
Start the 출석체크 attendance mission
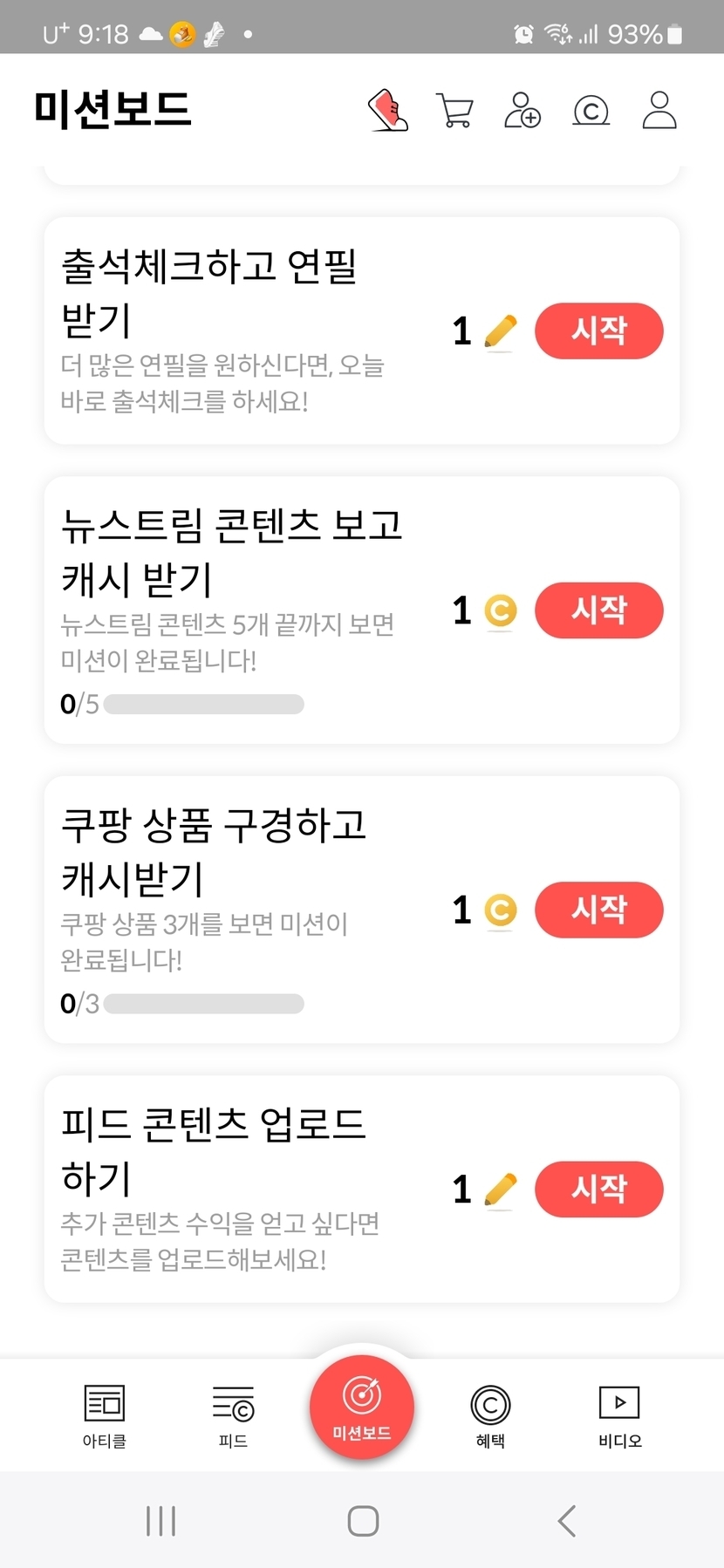tap(598, 331)
